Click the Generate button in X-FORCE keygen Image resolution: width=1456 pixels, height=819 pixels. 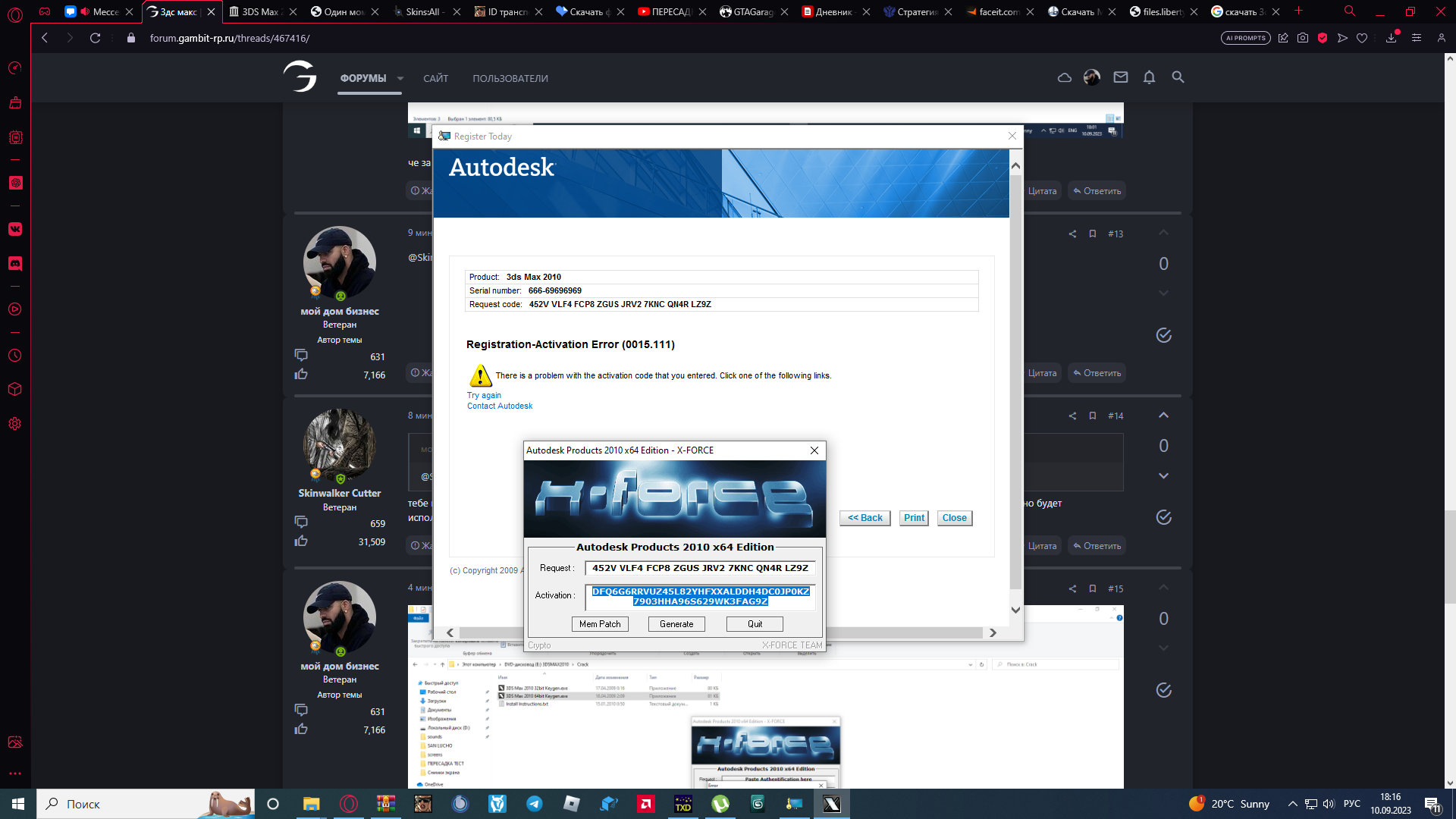(676, 624)
